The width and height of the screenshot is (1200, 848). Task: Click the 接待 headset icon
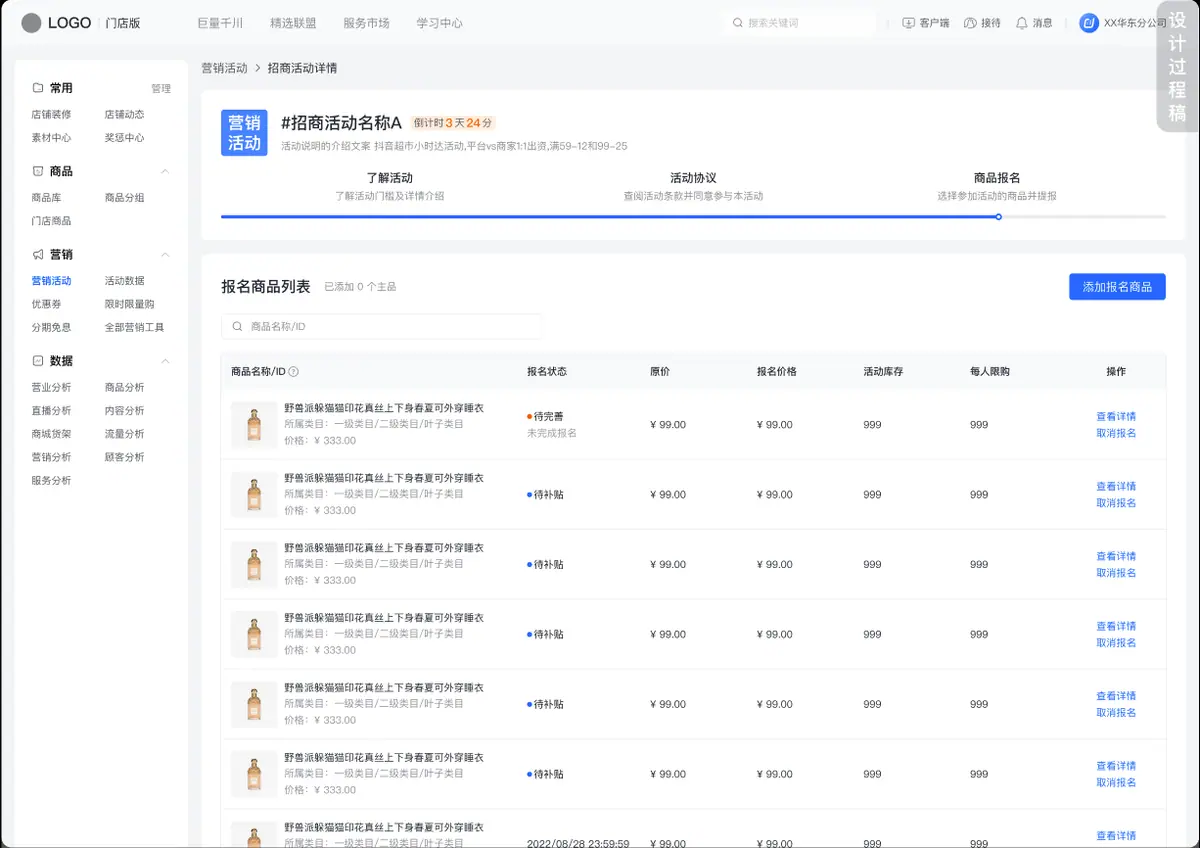point(970,23)
